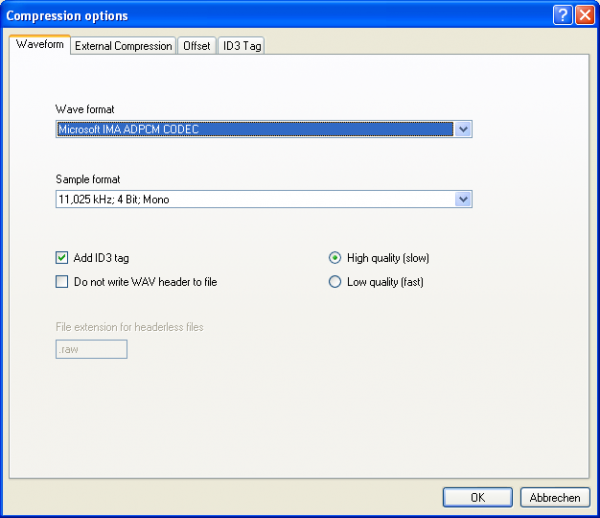The width and height of the screenshot is (600, 518).
Task: Expand the Wave format dropdown arrow
Action: [463, 129]
